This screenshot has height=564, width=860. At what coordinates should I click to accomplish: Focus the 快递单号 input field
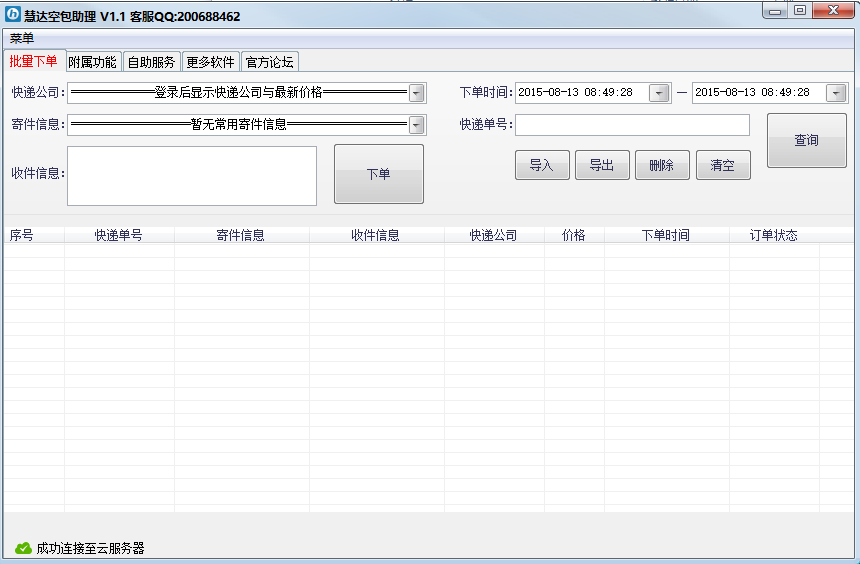632,125
